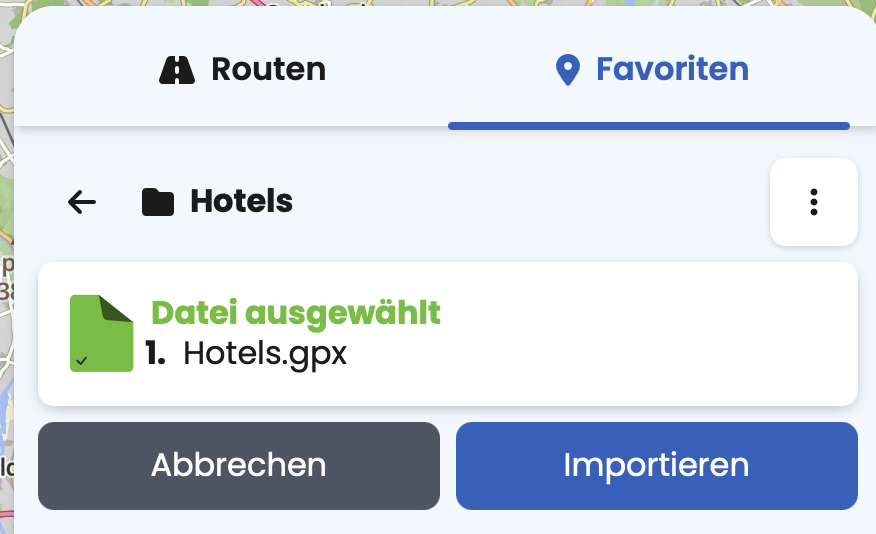Select the Favoriten tab label
Viewport: 876px width, 534px height.
coord(672,69)
